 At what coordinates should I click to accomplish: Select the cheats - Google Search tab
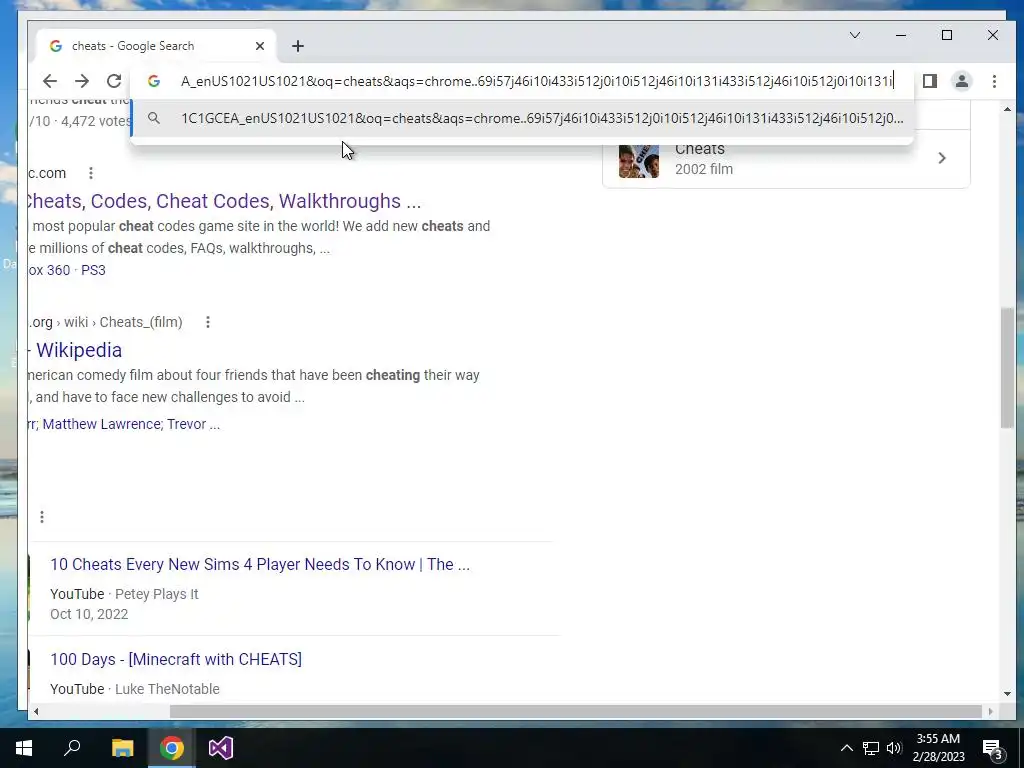pyautogui.click(x=155, y=46)
